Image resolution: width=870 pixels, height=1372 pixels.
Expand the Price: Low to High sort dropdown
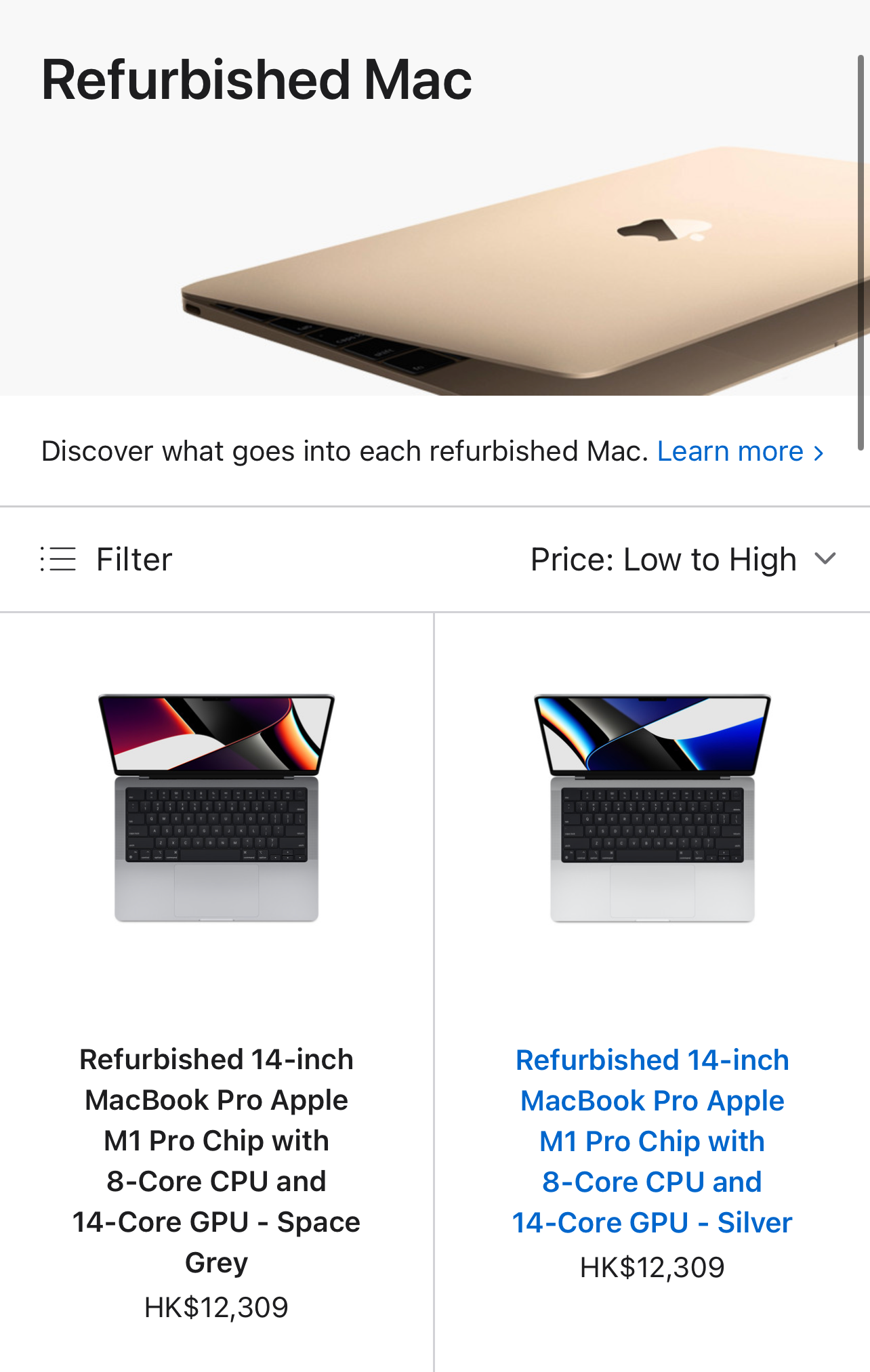(684, 560)
